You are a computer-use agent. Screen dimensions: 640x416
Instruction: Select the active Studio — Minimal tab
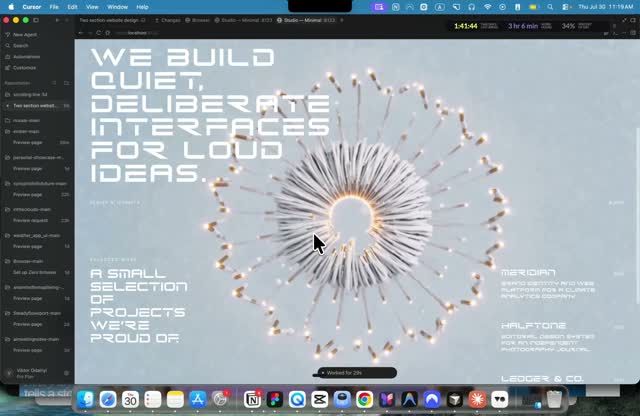[306, 20]
